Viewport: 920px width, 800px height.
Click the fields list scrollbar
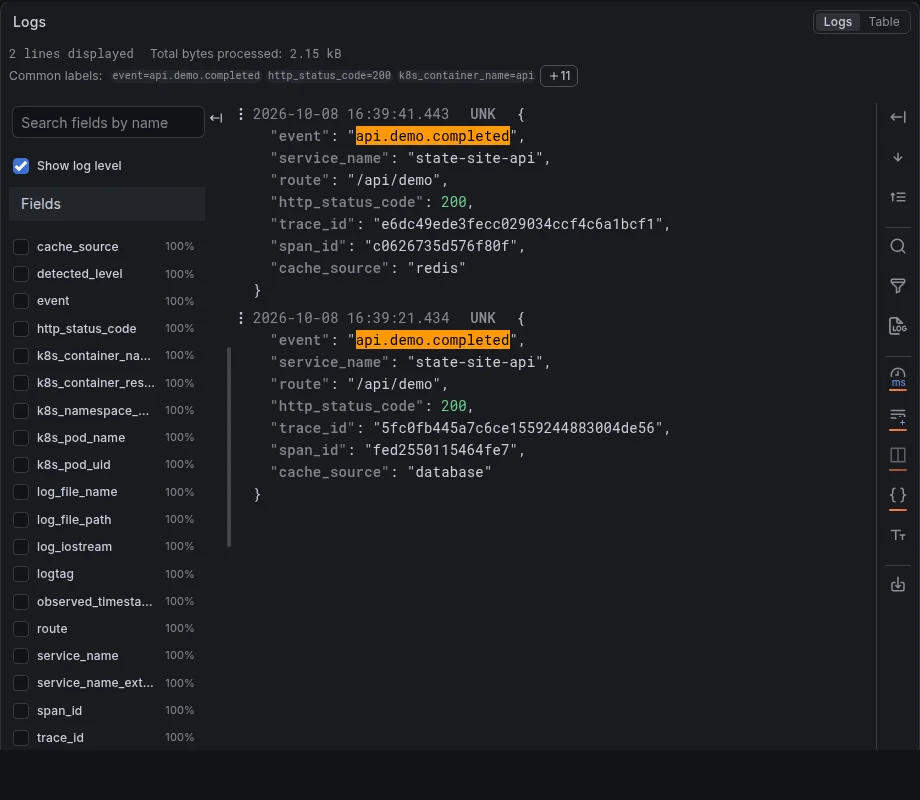point(229,447)
